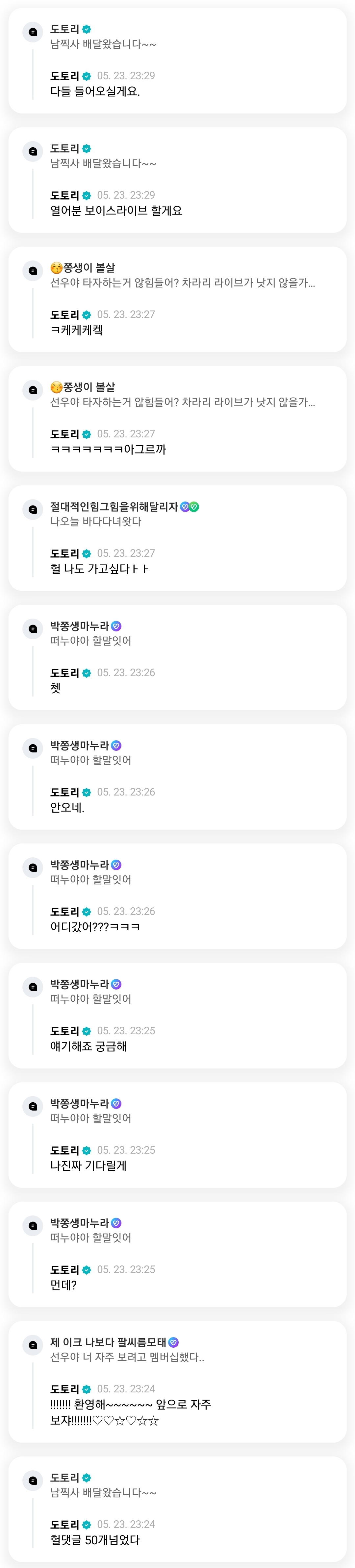The height and width of the screenshot is (1568, 355).
Task: Click quoted comment "선우야 너 자주 보려고 멤버십했다.."
Action: pyautogui.click(x=127, y=1357)
